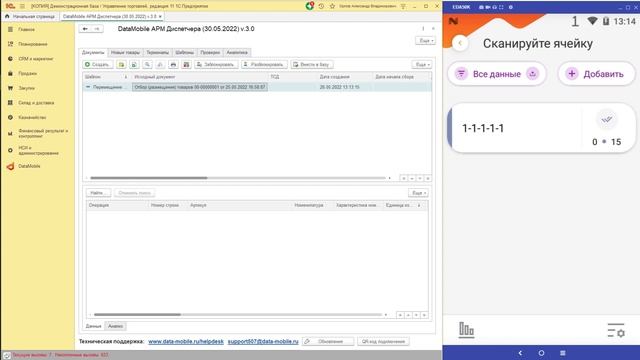Click first green folder icon after Создать

point(121,64)
